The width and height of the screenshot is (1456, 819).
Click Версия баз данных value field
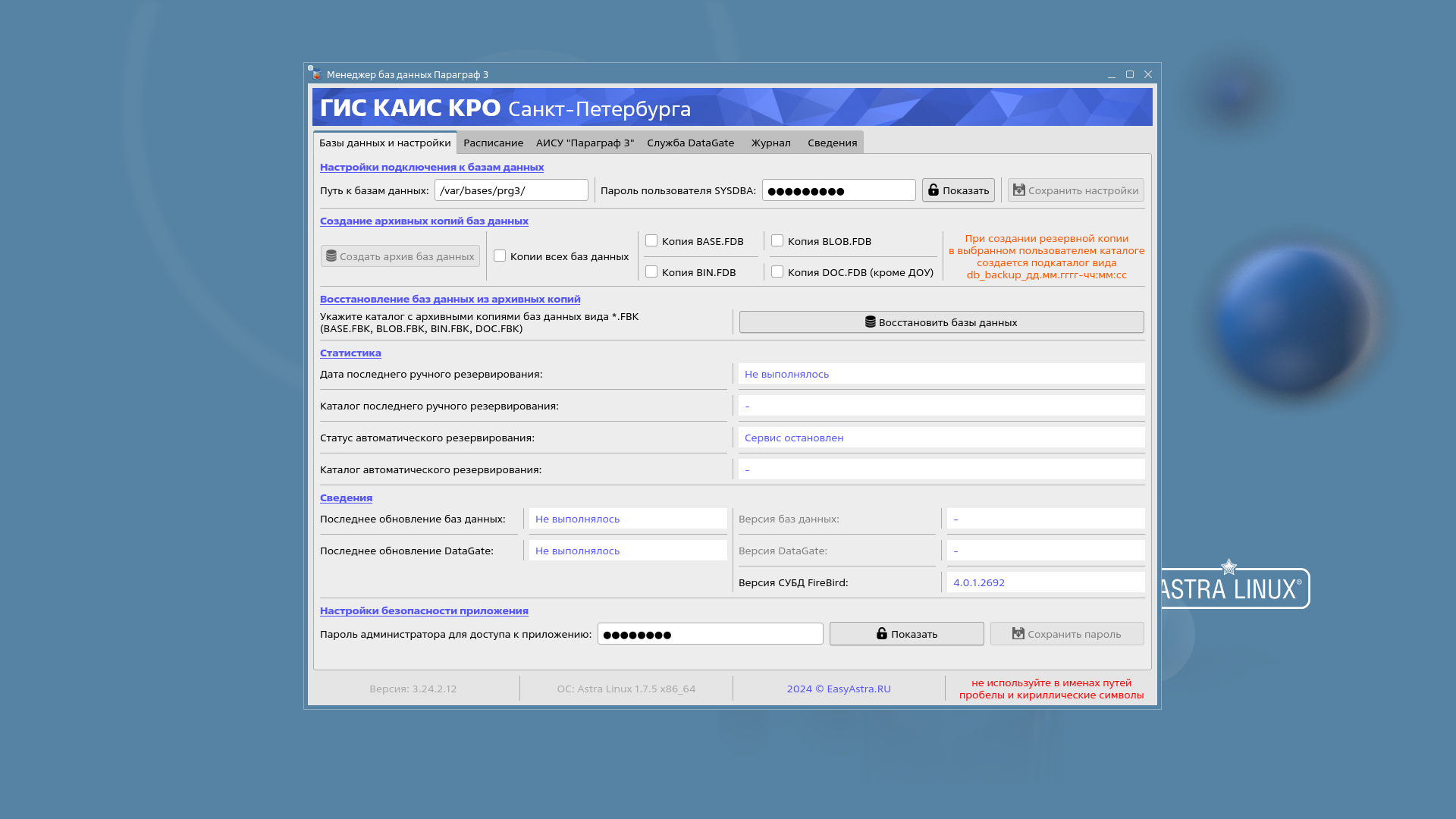tap(1046, 519)
